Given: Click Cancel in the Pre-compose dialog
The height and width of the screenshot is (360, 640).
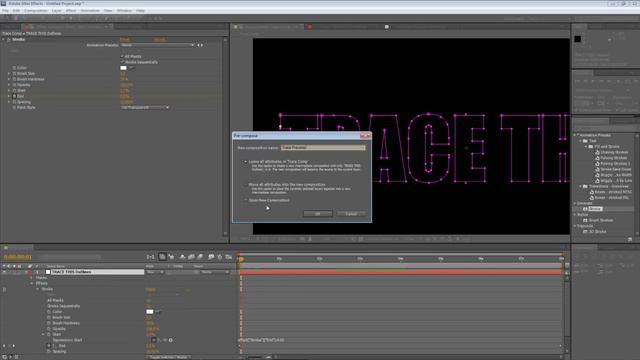Looking at the screenshot, I should (351, 214).
